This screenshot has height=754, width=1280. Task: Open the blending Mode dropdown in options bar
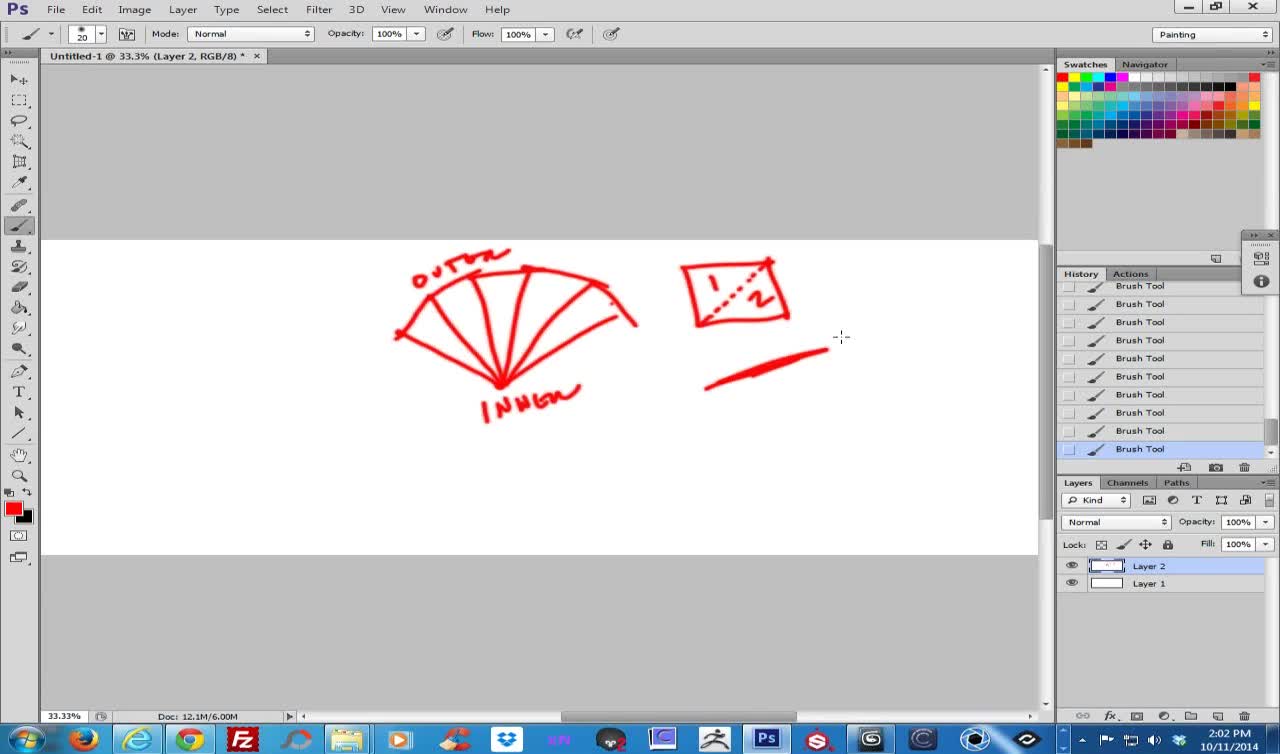(x=250, y=34)
